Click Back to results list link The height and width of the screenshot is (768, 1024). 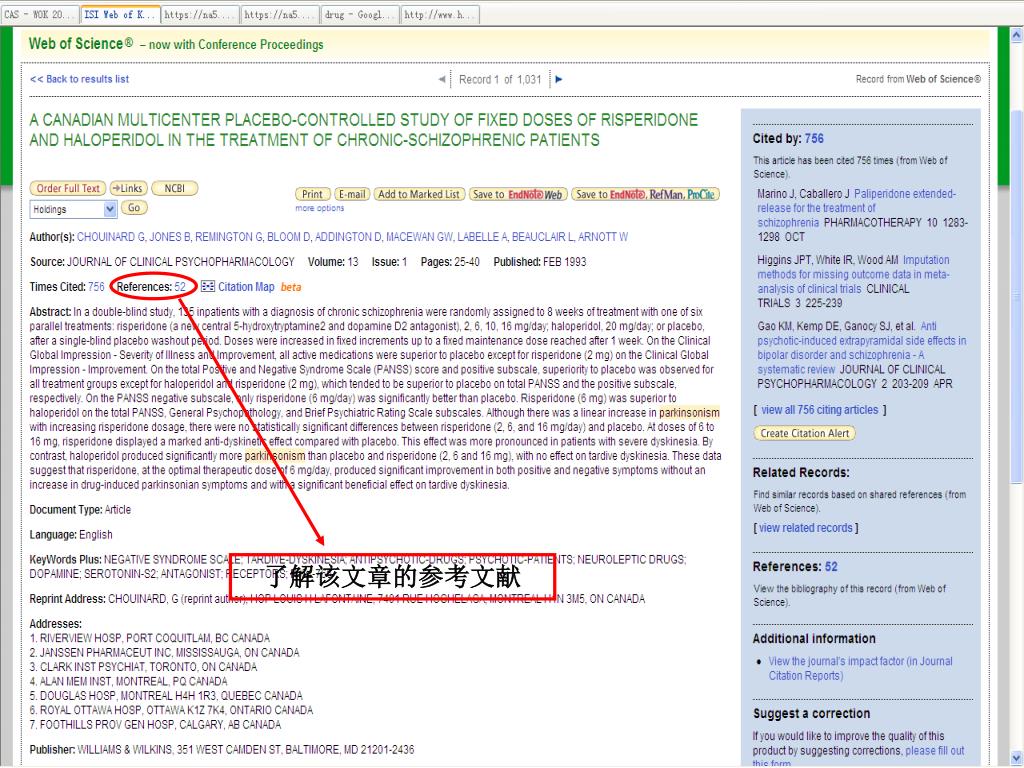[80, 79]
